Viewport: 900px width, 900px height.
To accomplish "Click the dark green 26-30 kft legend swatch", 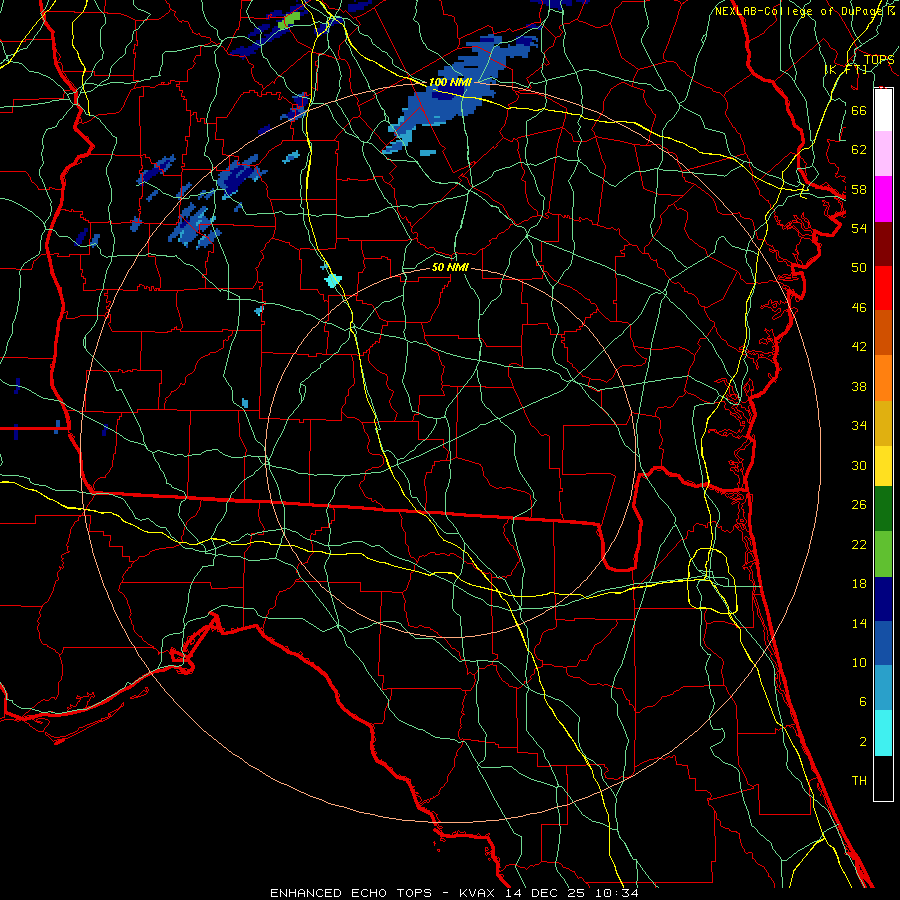I will [883, 509].
